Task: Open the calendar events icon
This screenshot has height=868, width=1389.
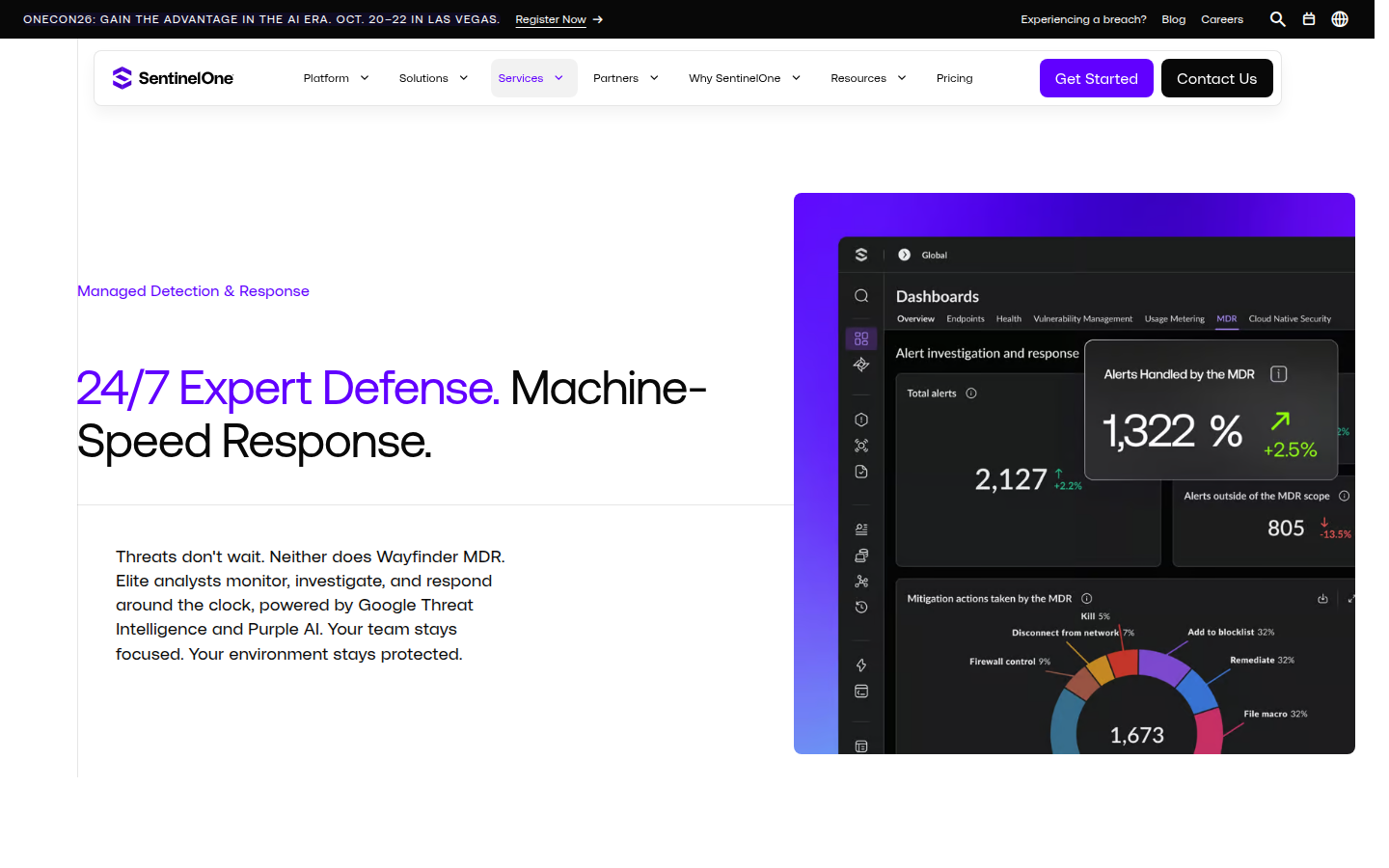Action: [x=1309, y=19]
